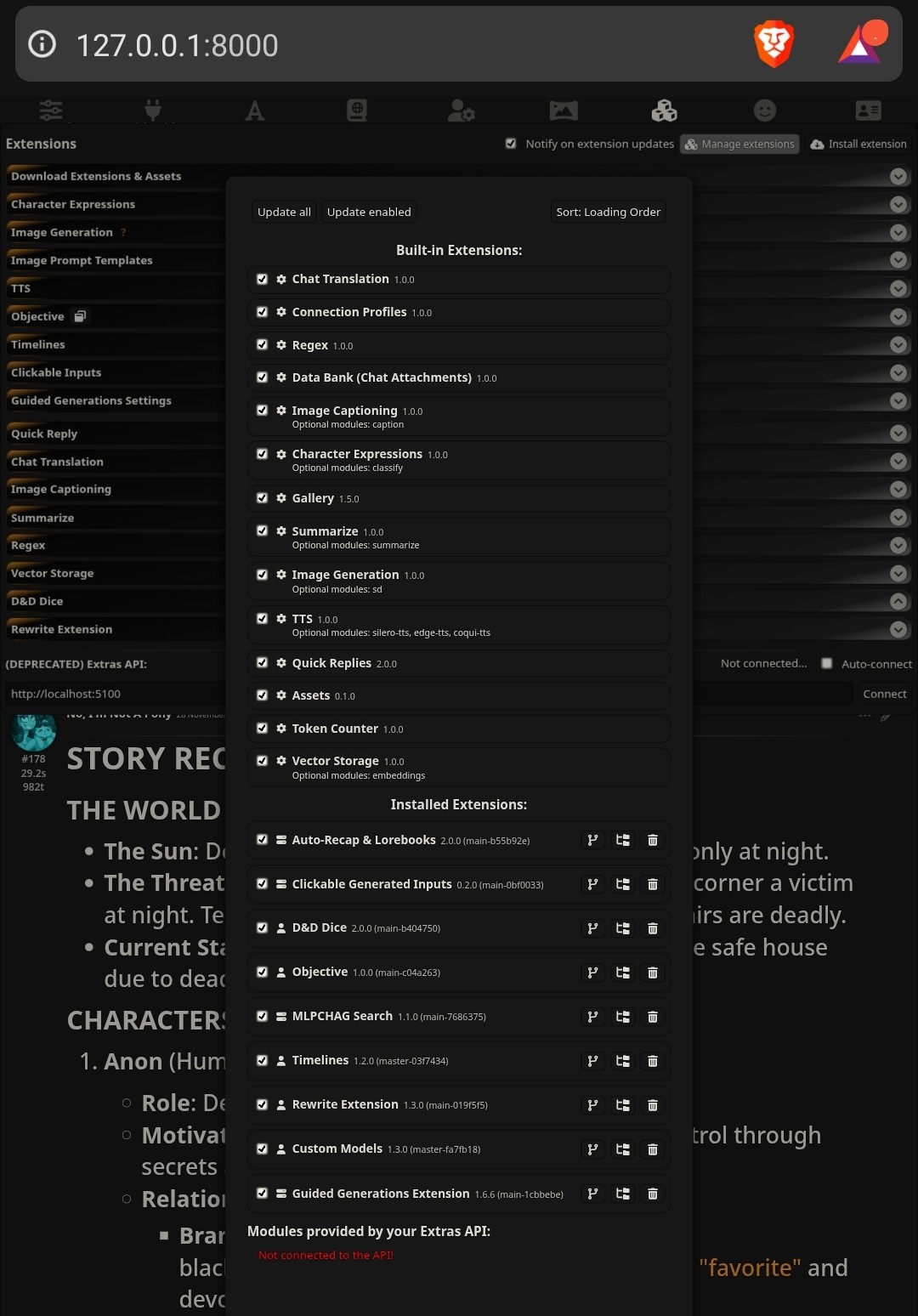Disable Chat Translation extension checkbox
Screen dimensions: 918x1316
pos(262,279)
